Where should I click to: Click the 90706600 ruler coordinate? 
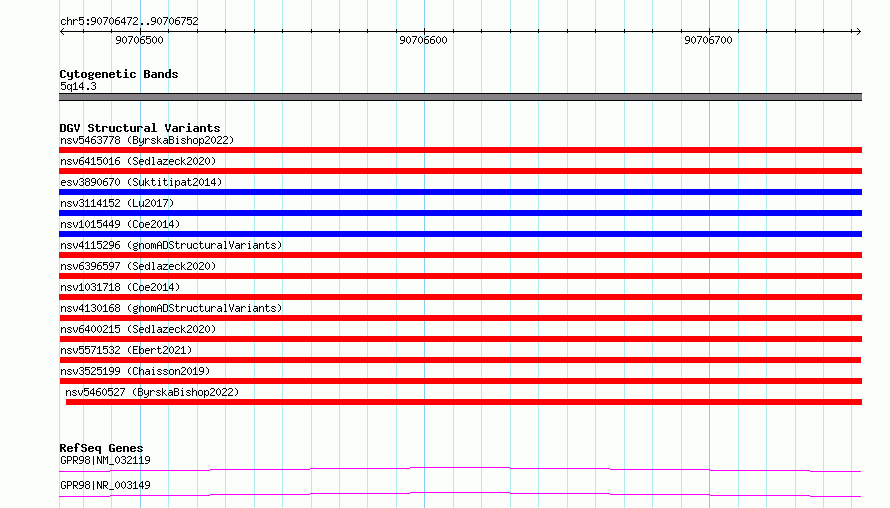pyautogui.click(x=423, y=40)
